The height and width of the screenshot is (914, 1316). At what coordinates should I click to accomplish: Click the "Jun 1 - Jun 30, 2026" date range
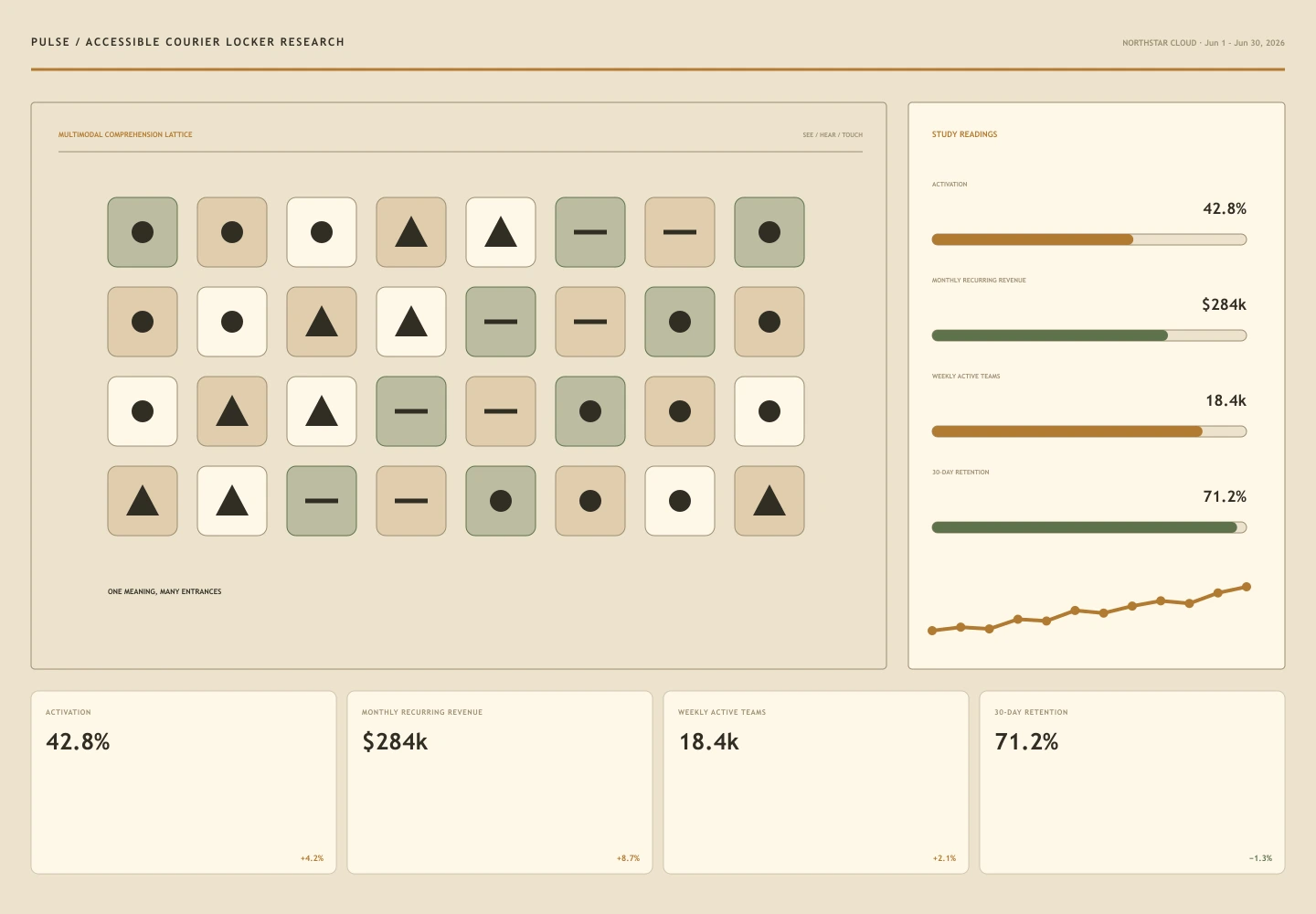[1245, 43]
